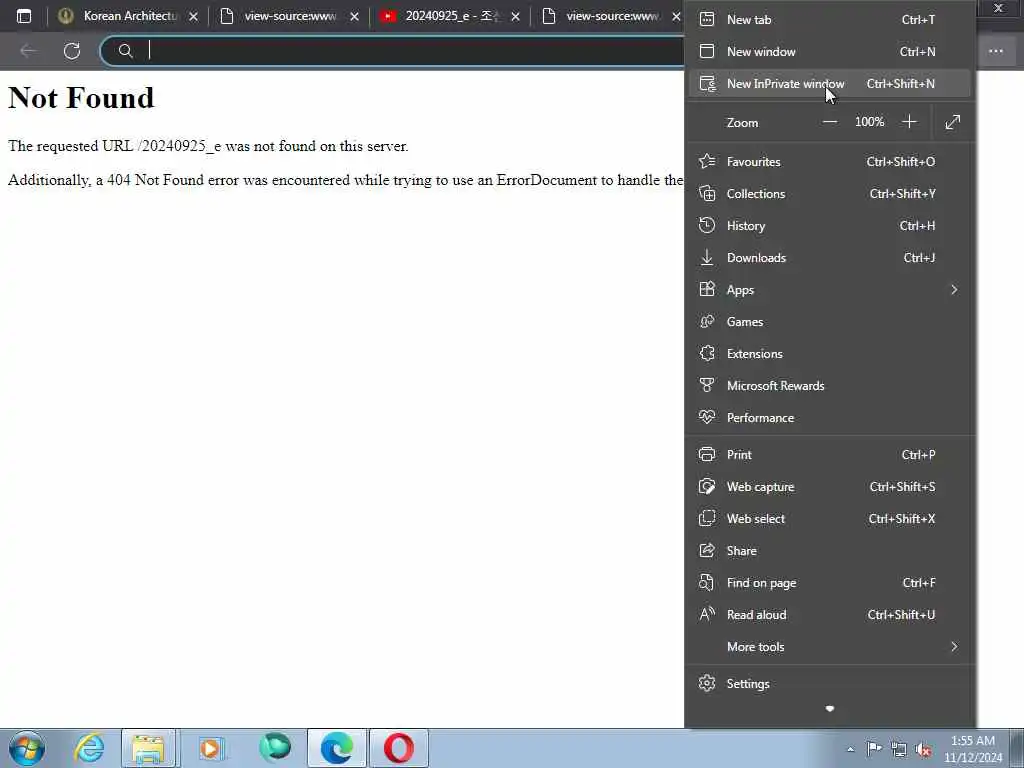
Task: Click the network tray icon
Action: point(899,749)
